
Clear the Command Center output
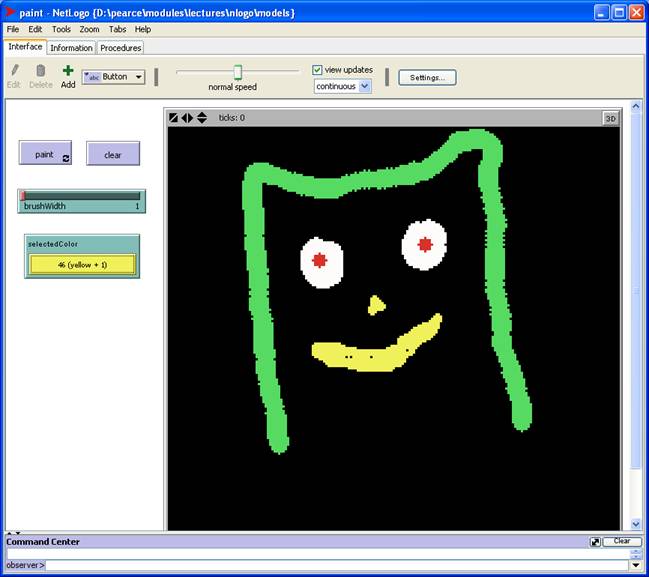tap(622, 541)
